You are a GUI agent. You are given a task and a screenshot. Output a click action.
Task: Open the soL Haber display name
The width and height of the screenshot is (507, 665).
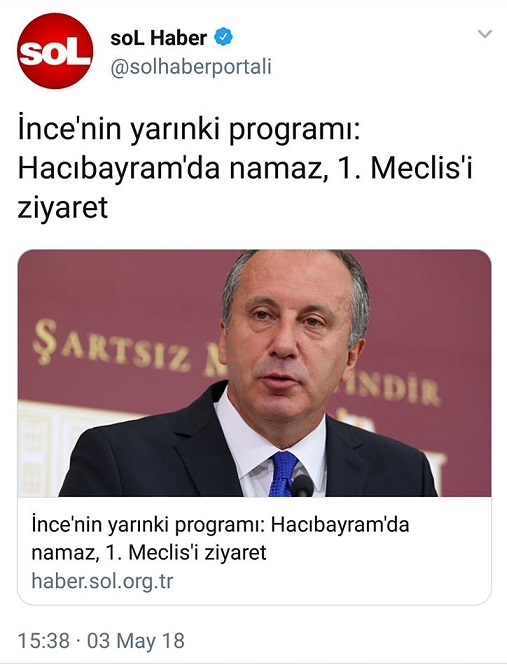158,38
